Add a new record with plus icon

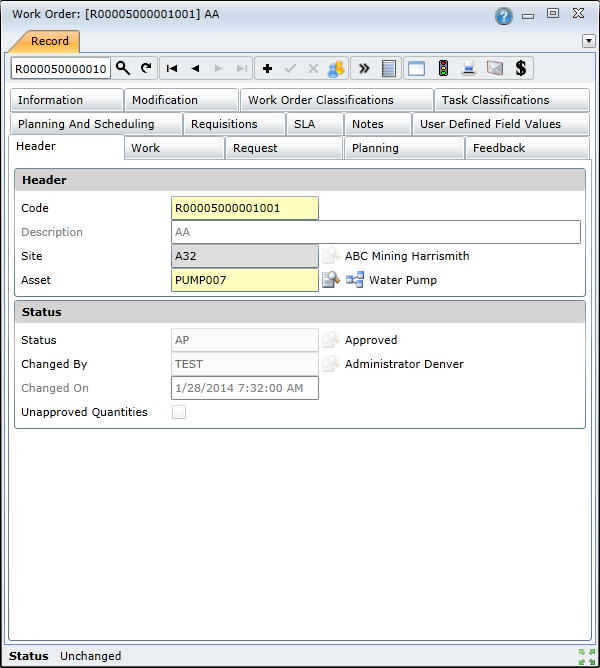coord(267,68)
